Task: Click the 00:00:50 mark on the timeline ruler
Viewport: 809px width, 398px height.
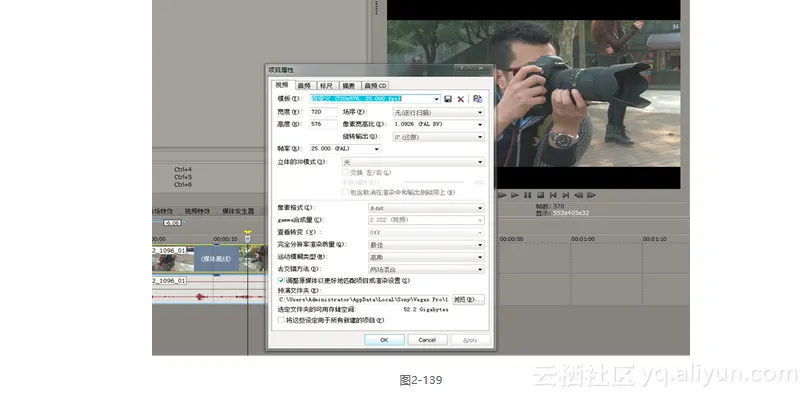Action: tap(512, 239)
